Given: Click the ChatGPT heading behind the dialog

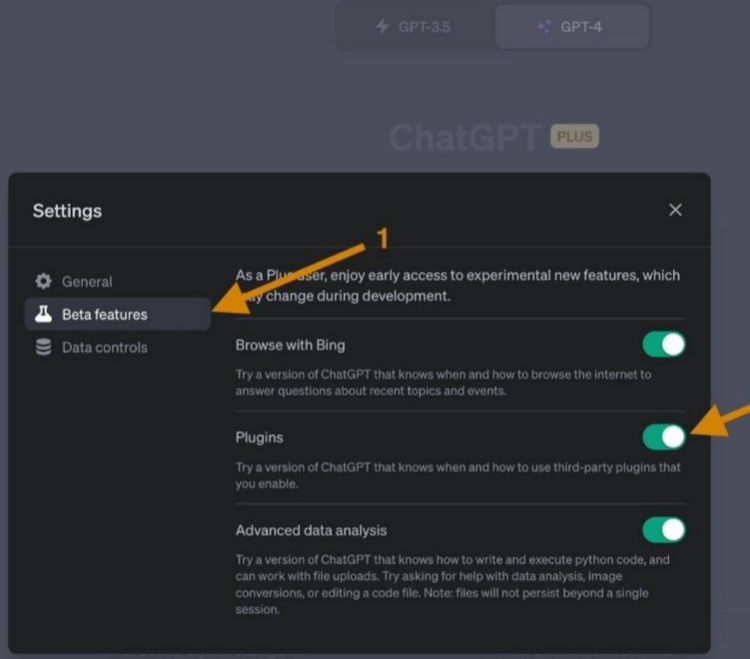Looking at the screenshot, I should point(464,138).
